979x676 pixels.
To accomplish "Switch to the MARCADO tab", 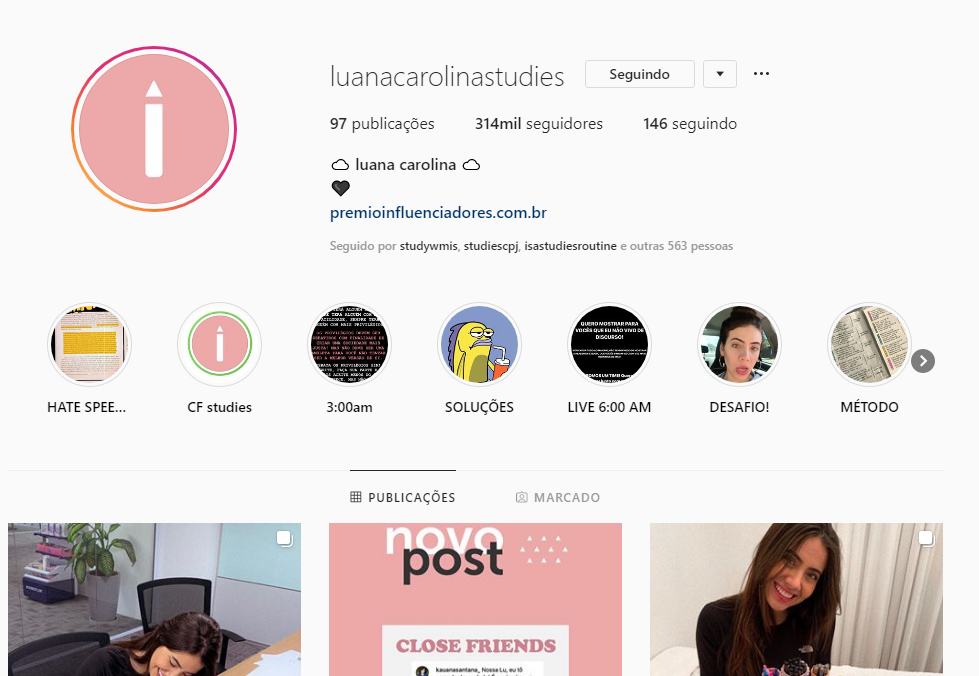I will click(558, 497).
